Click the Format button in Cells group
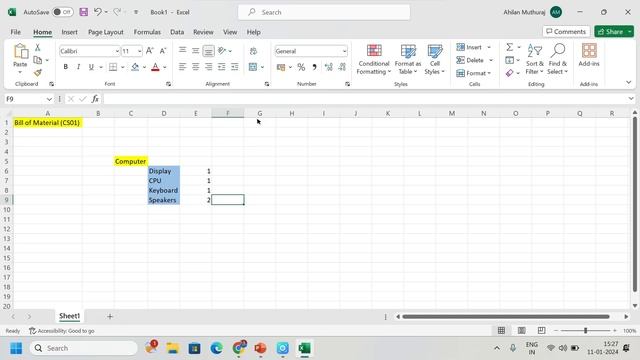 coord(473,73)
